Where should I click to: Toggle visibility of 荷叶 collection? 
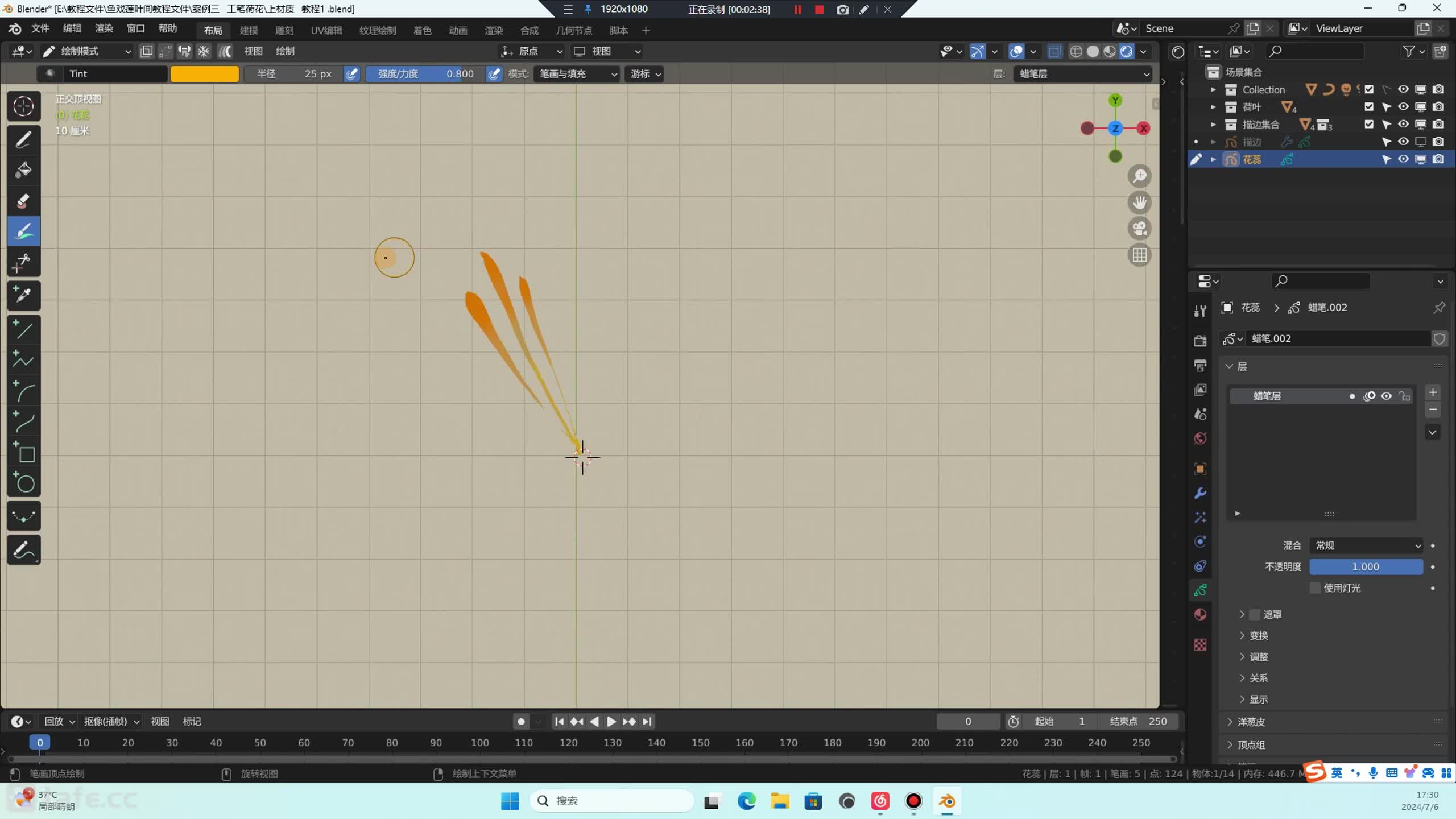click(x=1403, y=107)
